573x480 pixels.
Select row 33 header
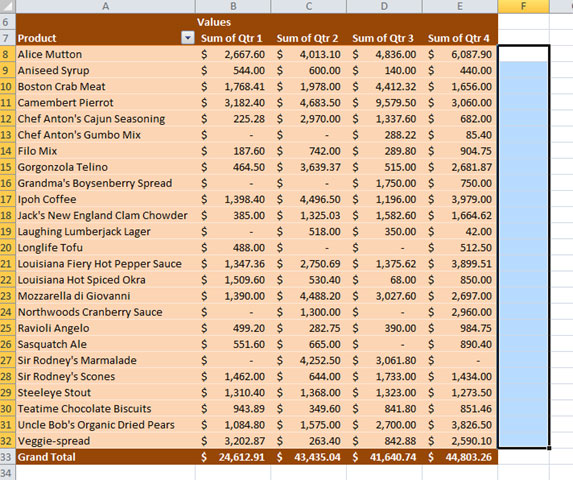coord(7,457)
